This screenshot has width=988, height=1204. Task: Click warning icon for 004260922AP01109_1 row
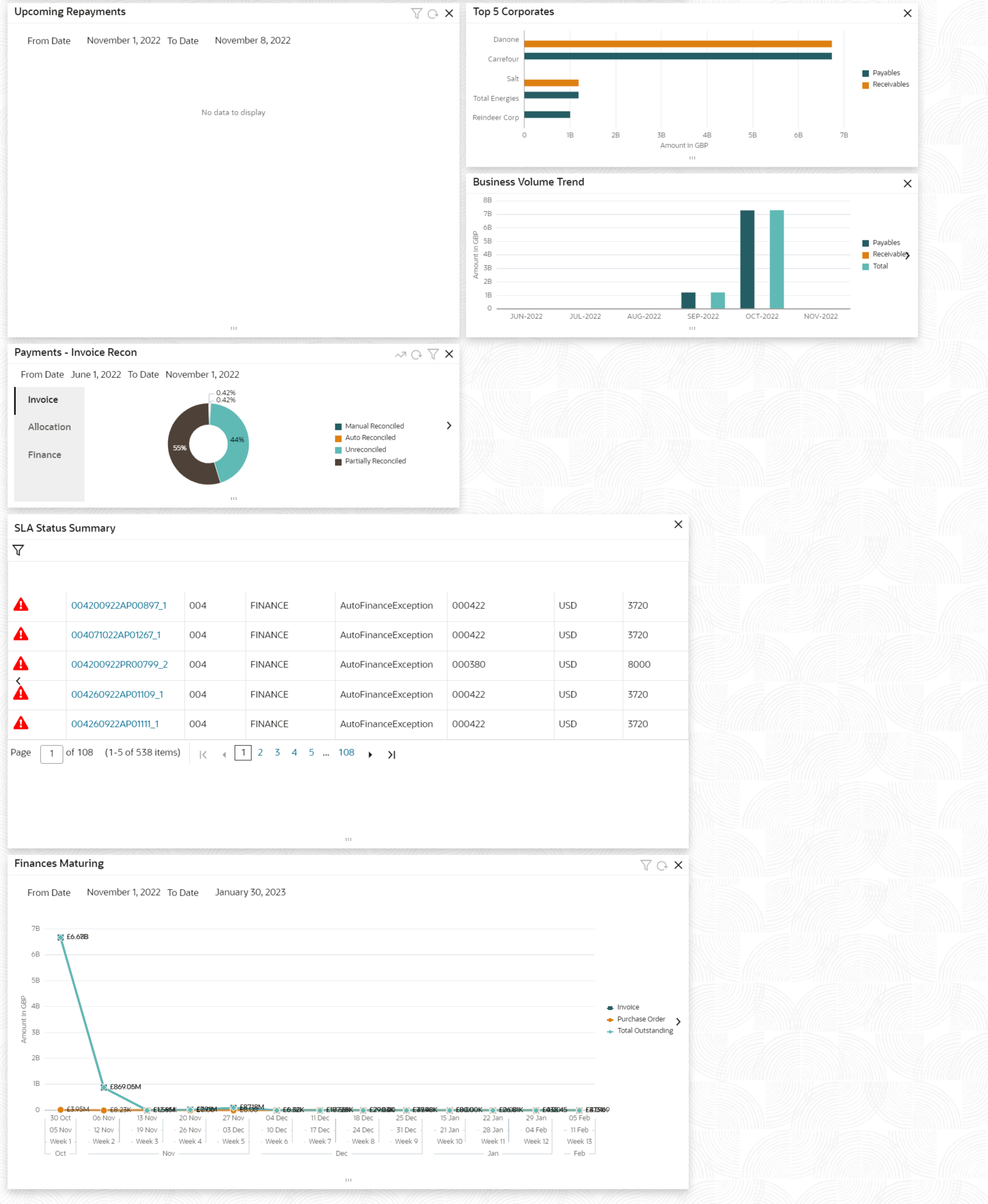[x=21, y=693]
